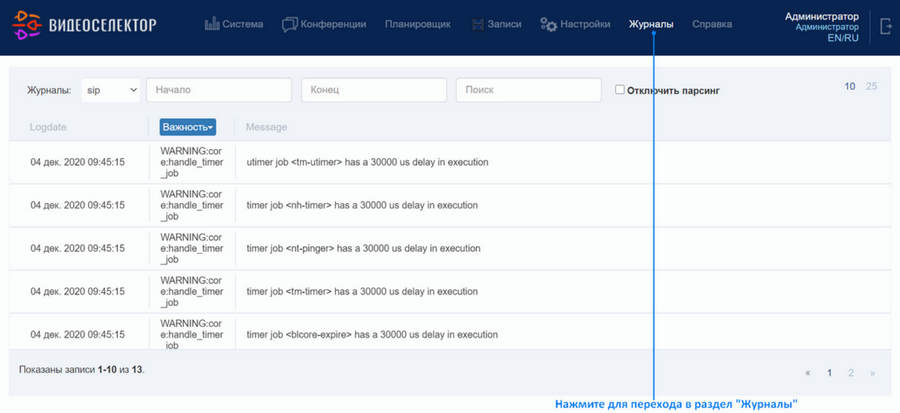Expand the Важность filter dropdown

tap(188, 127)
